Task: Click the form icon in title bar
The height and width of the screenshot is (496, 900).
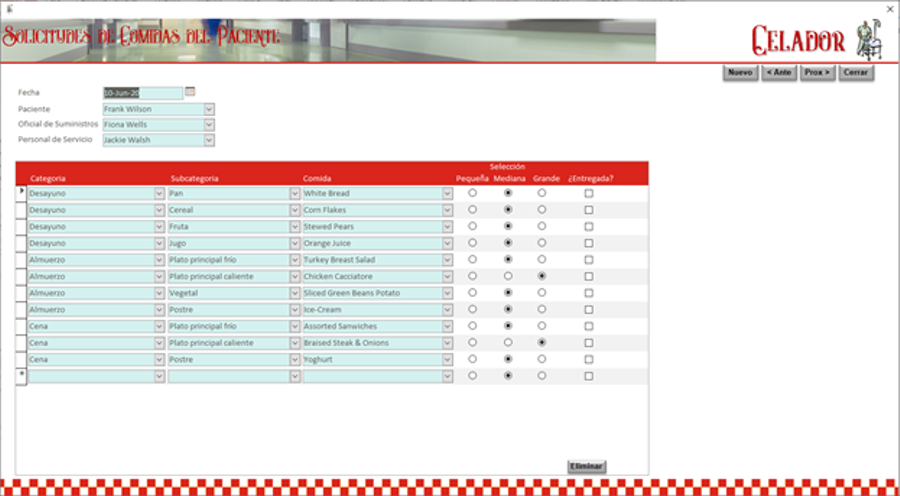Action: tap(9, 8)
